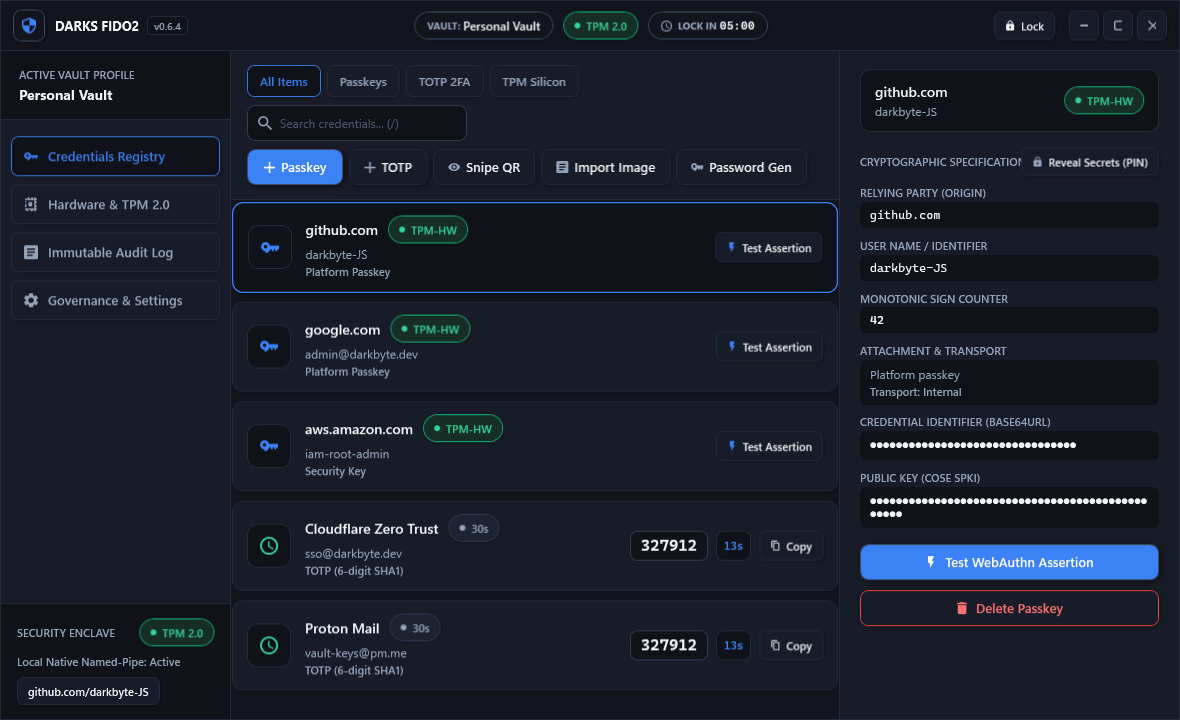Add a new TOTP entry

(x=388, y=167)
